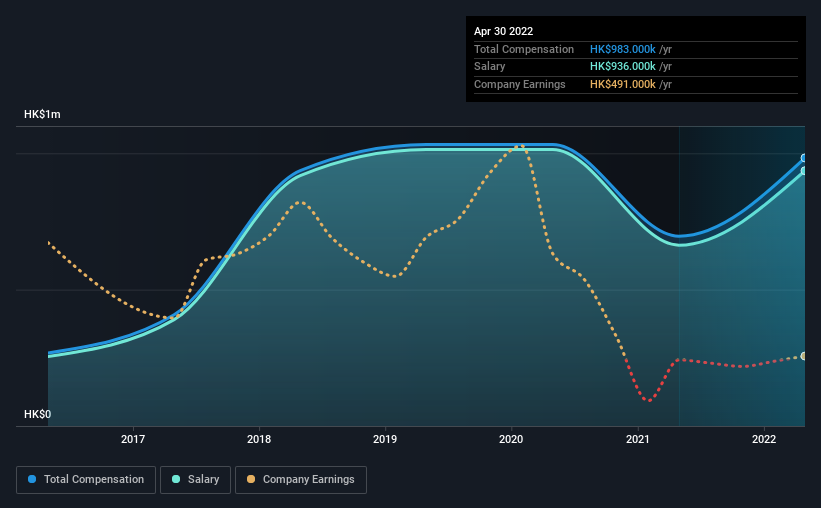
Task: Click the blue Total Compensation legend dot
Action: point(32,479)
